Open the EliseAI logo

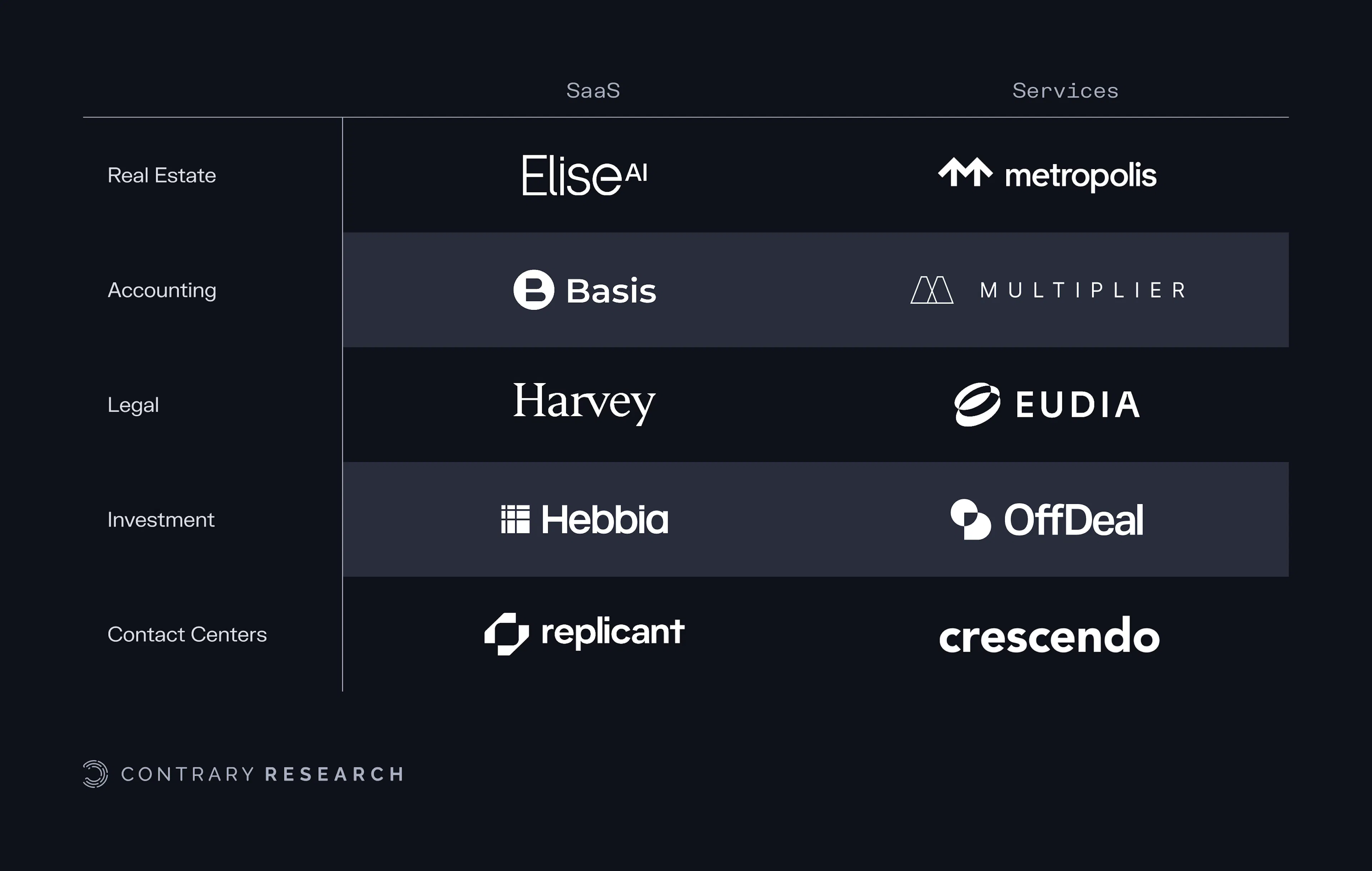coord(585,175)
